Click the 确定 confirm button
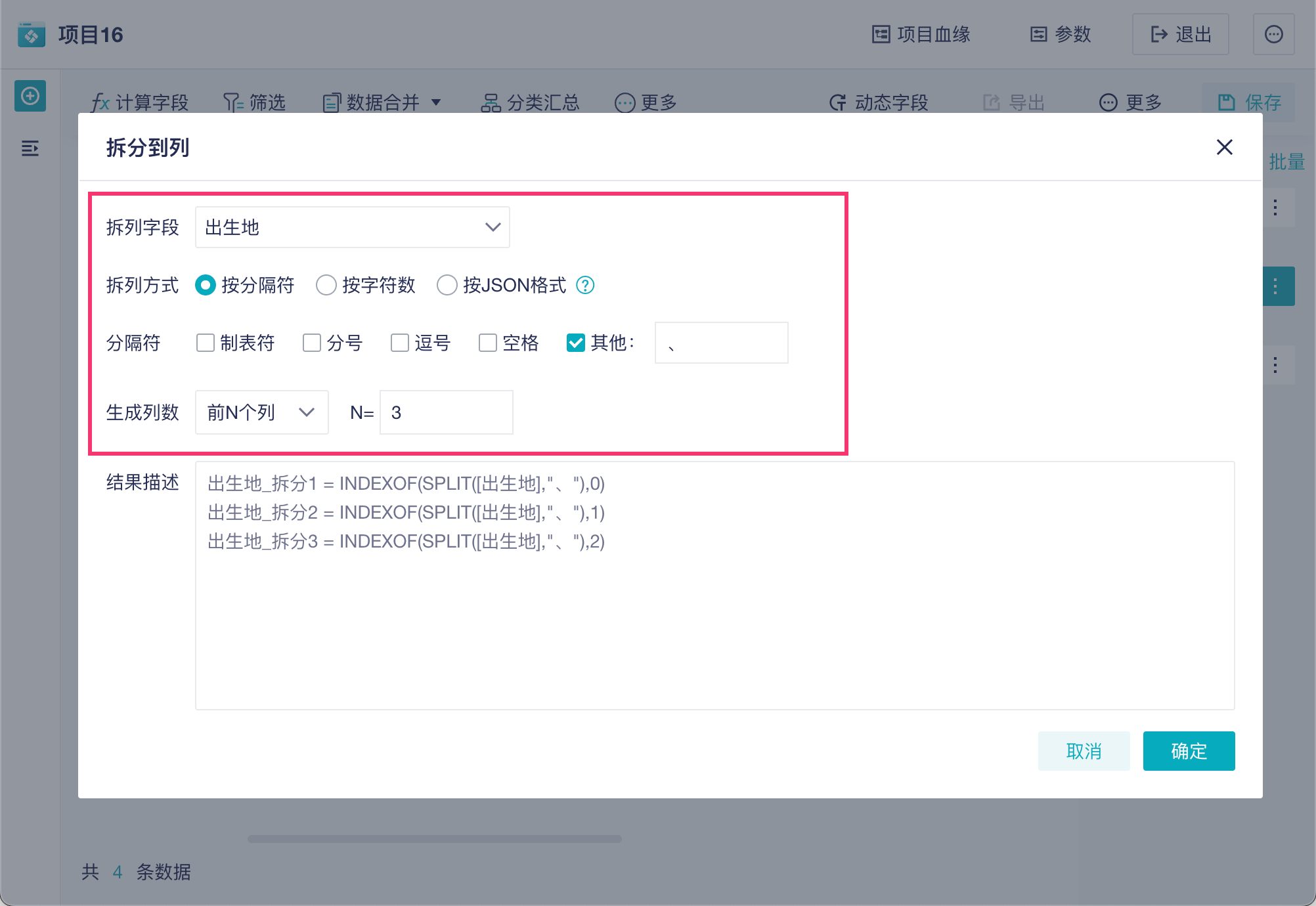1316x906 pixels. tap(1189, 750)
